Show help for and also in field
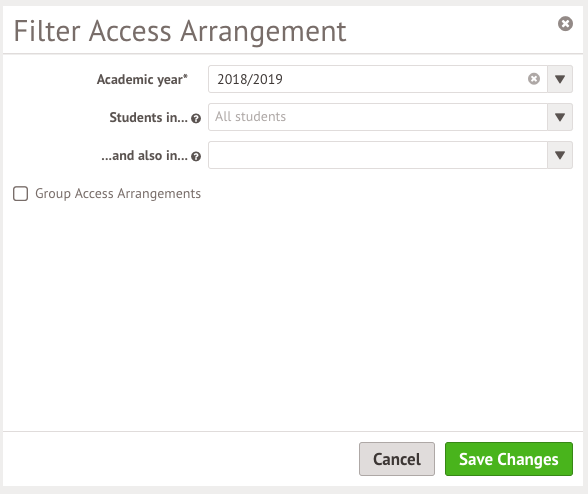 click(x=196, y=156)
